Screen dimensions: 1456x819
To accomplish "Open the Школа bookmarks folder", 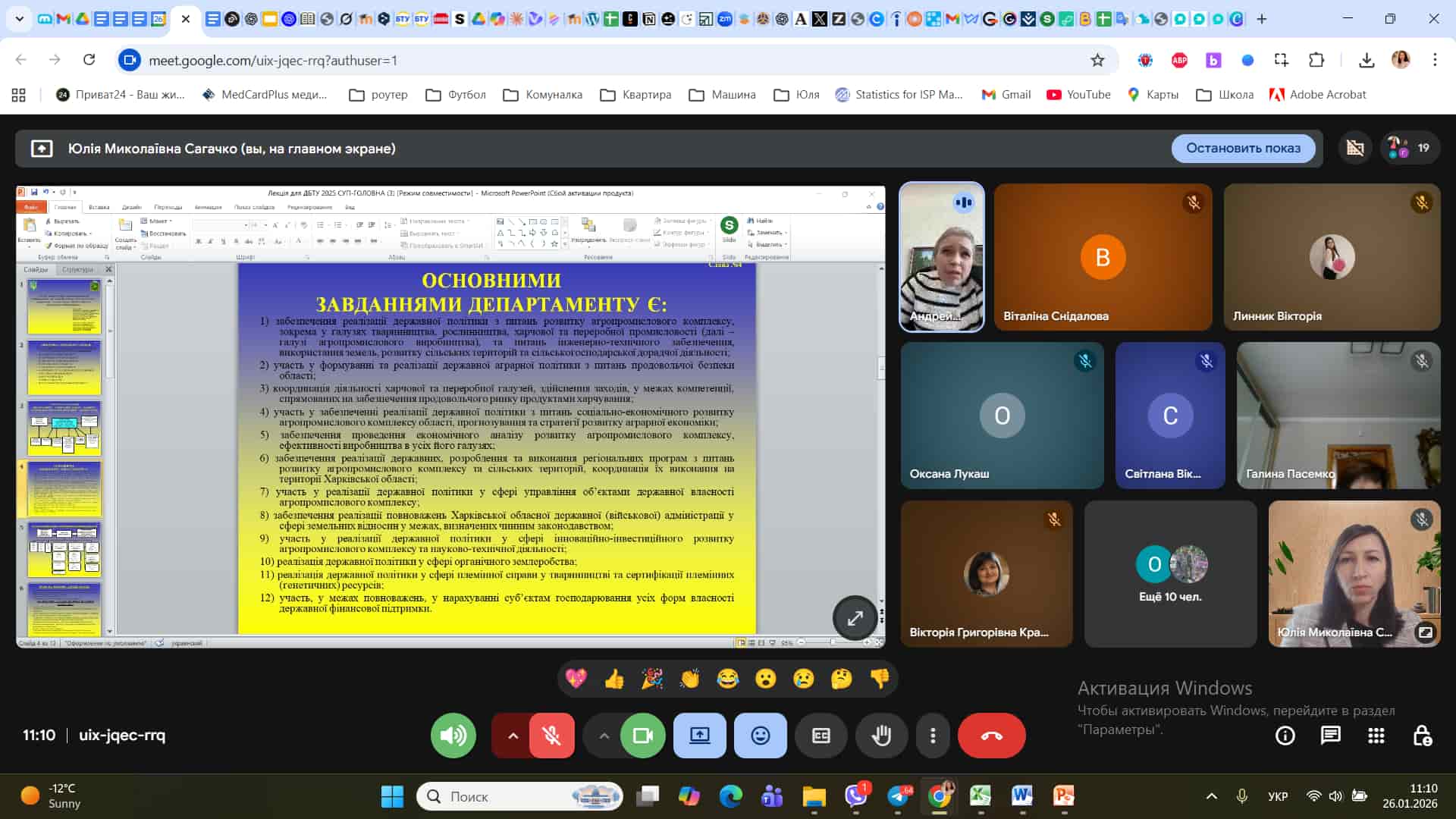I will tap(1225, 95).
